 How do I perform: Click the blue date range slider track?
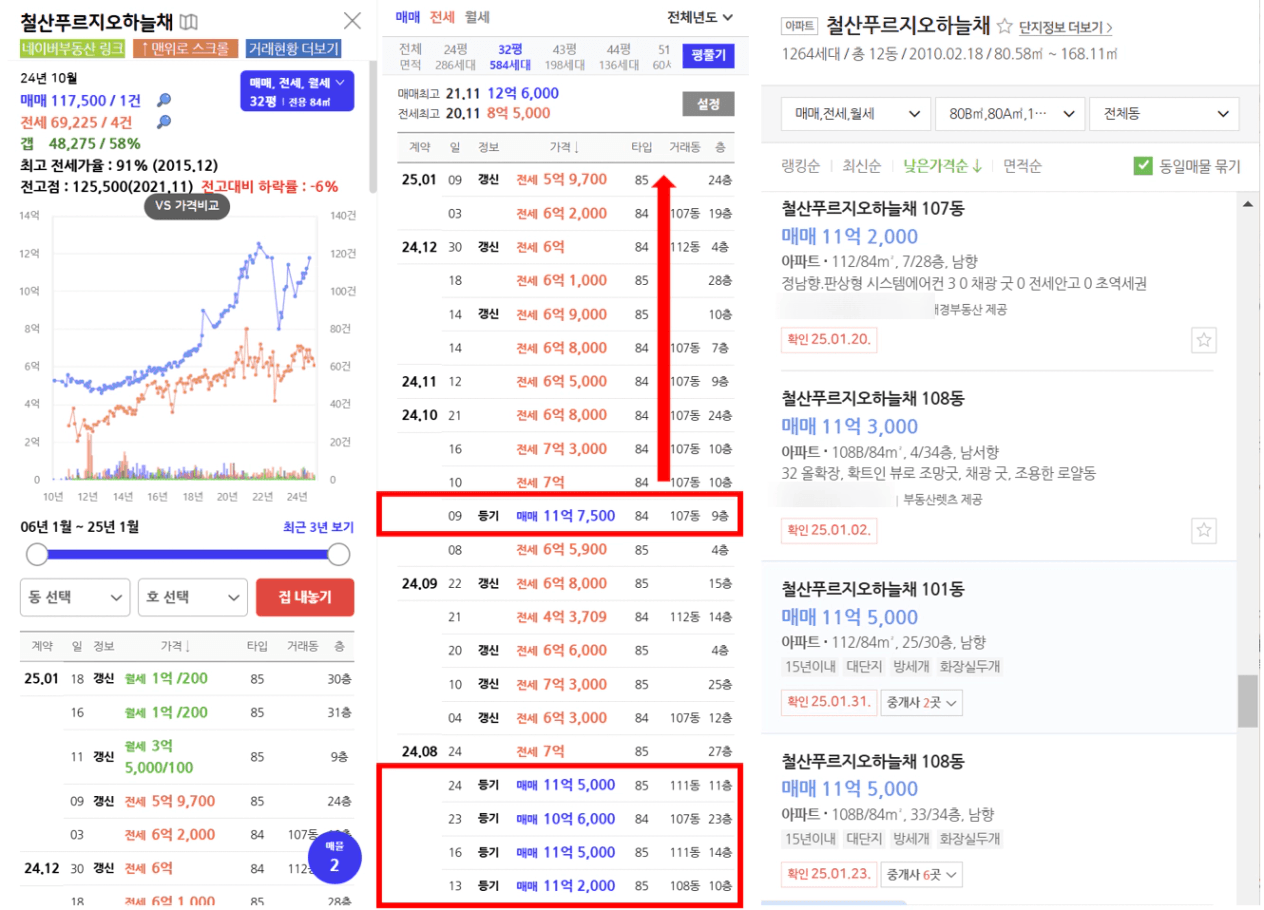tap(188, 554)
